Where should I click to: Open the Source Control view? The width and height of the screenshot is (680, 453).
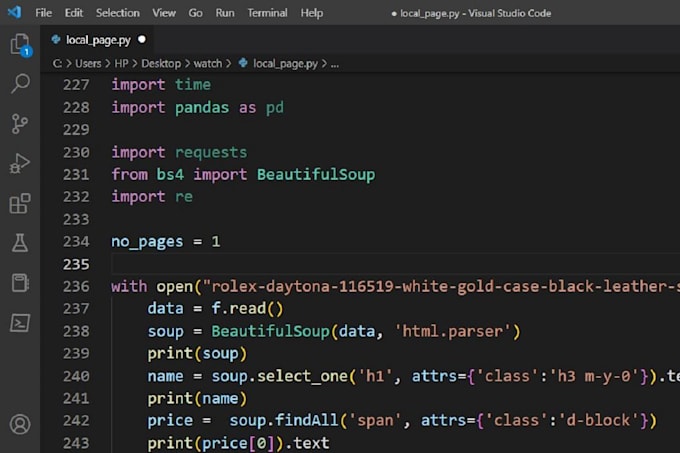click(19, 124)
